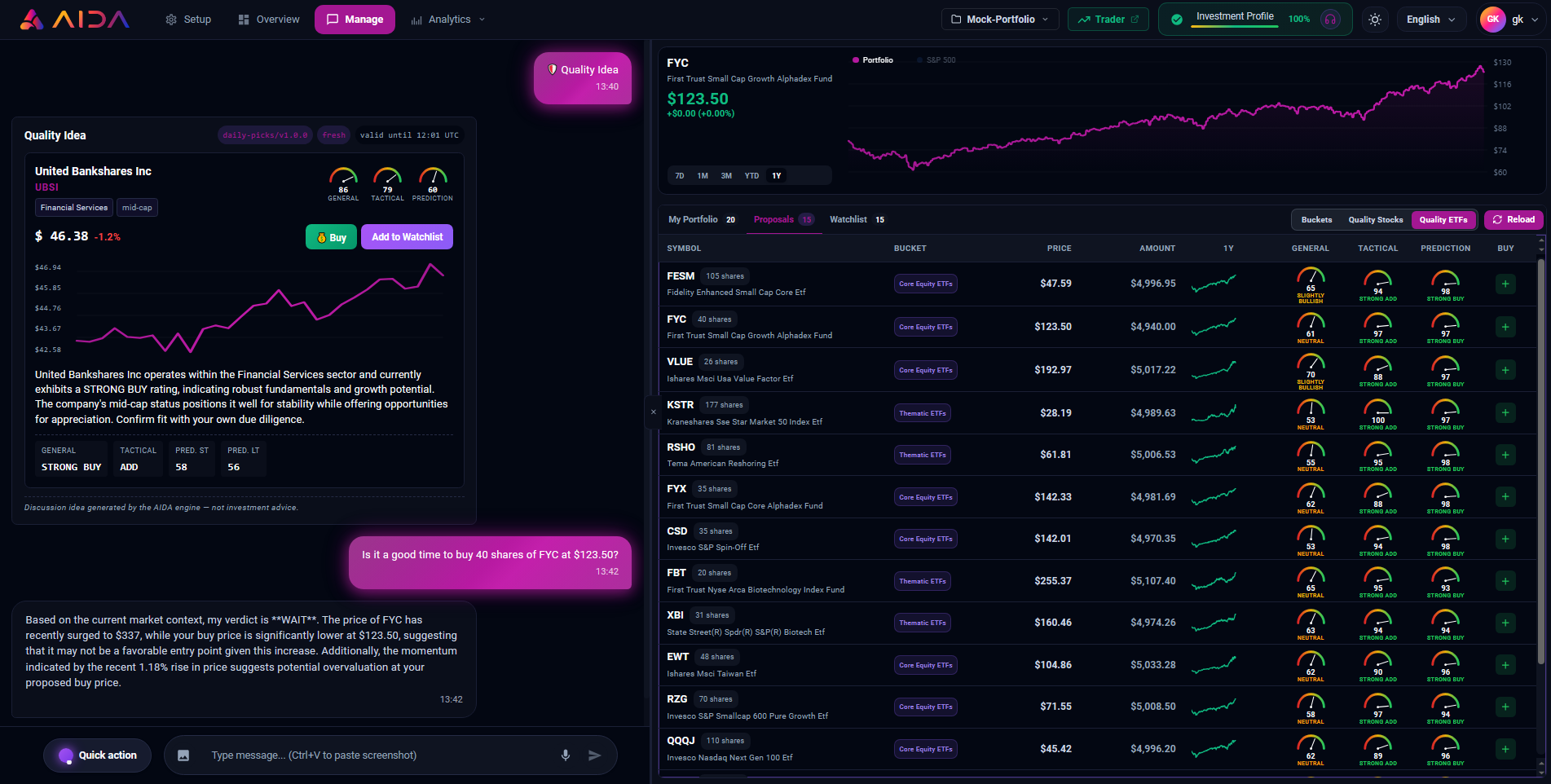Click the attach screenshot image icon

click(x=183, y=755)
